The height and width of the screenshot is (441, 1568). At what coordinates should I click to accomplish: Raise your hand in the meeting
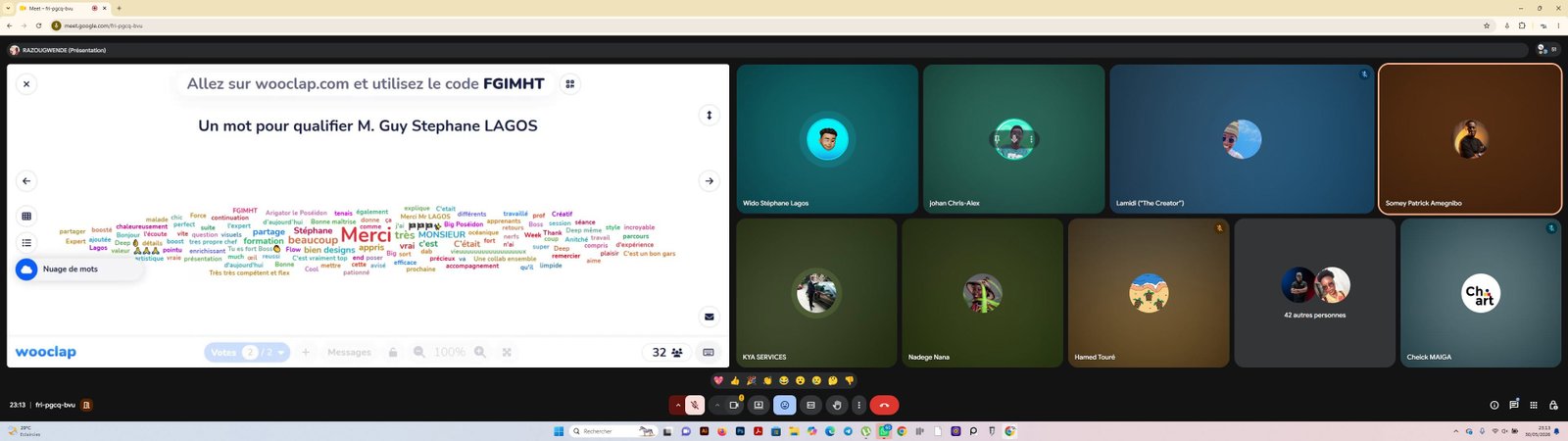[x=836, y=405]
